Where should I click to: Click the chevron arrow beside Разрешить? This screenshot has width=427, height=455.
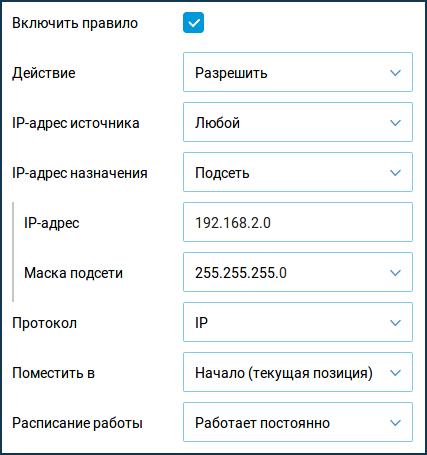click(x=395, y=73)
